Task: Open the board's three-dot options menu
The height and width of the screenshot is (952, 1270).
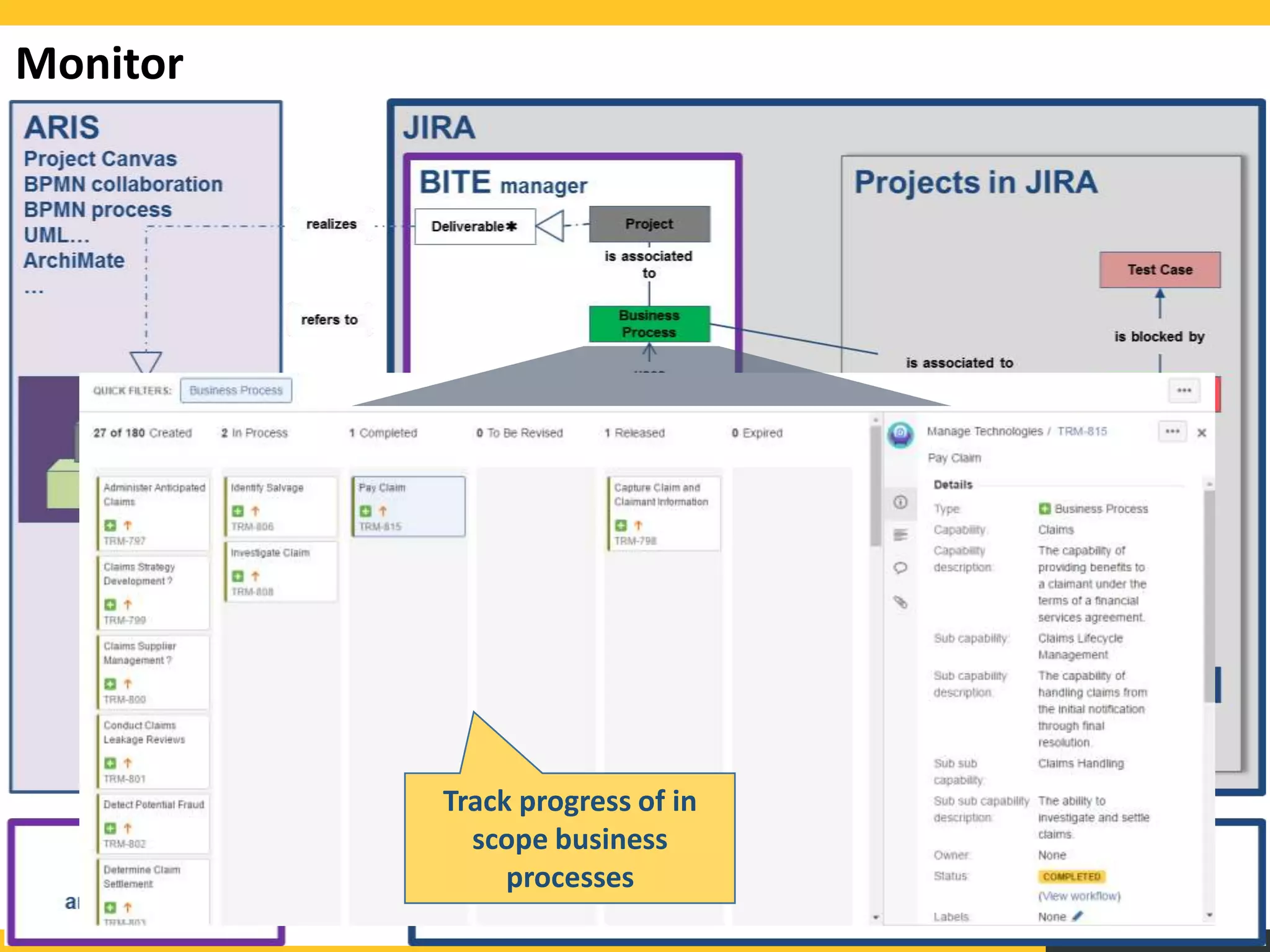Action: tap(1184, 390)
